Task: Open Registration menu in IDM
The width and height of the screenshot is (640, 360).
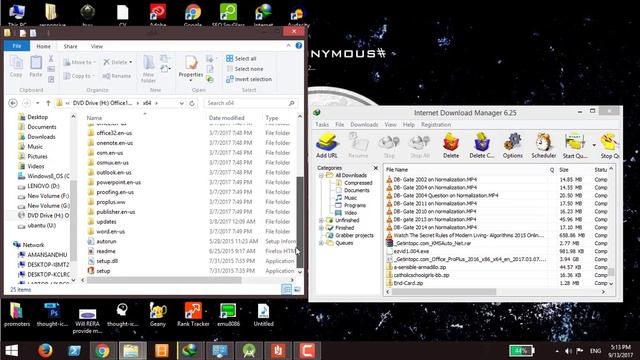Action: [436, 124]
